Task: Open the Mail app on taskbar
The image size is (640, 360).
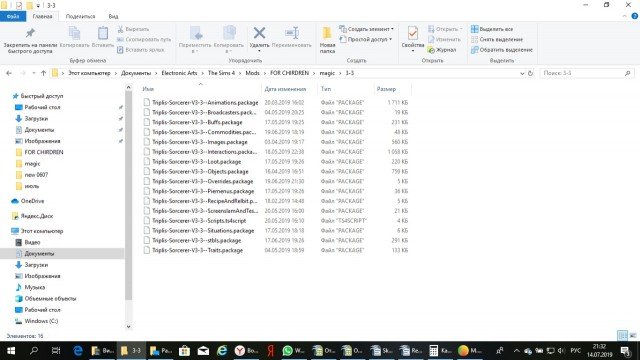Action: tap(203, 351)
